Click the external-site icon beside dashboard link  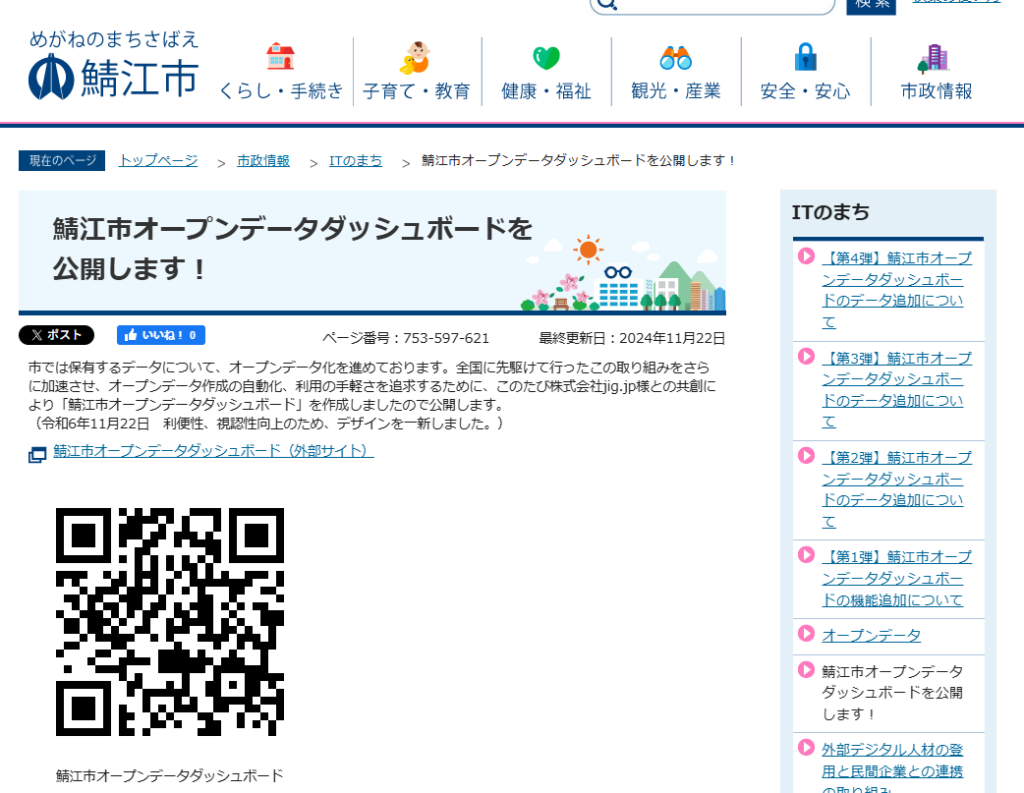37,455
